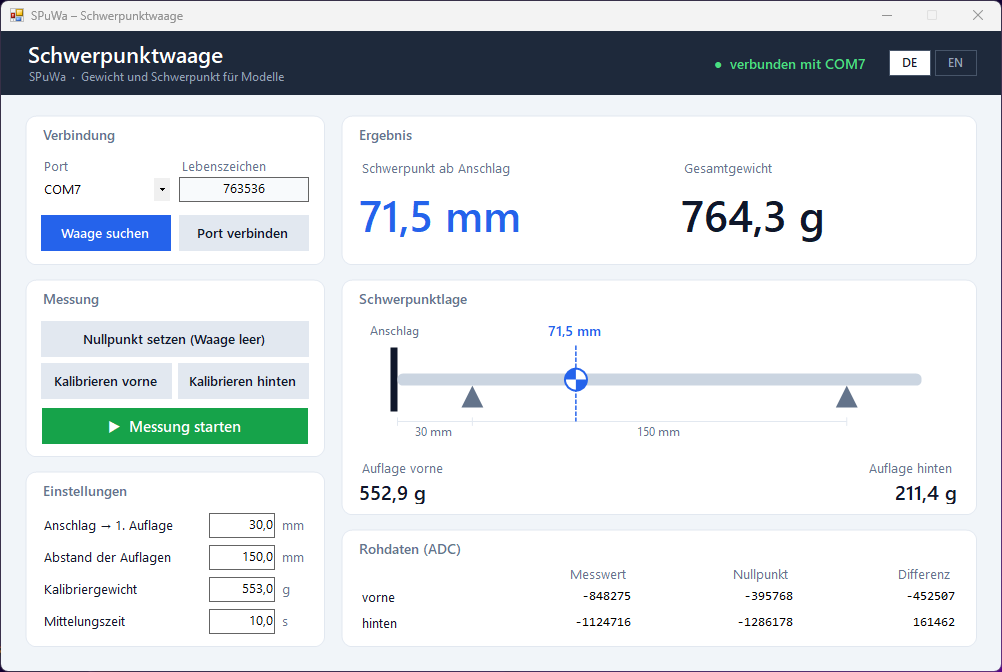
Task: Edit the Anschlag → 1. Auflage field
Action: click(x=242, y=525)
